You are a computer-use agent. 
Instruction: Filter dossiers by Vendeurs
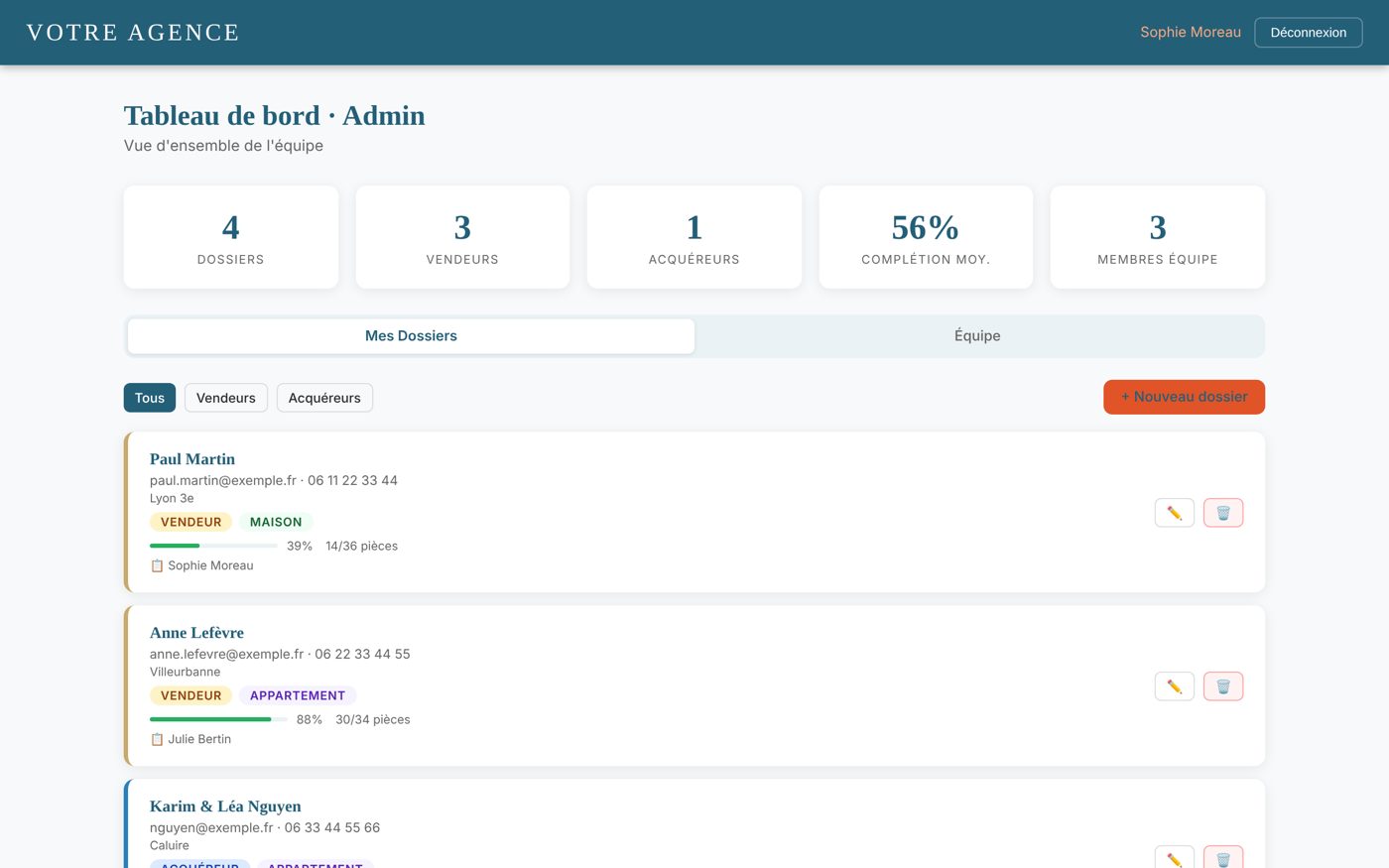click(226, 398)
